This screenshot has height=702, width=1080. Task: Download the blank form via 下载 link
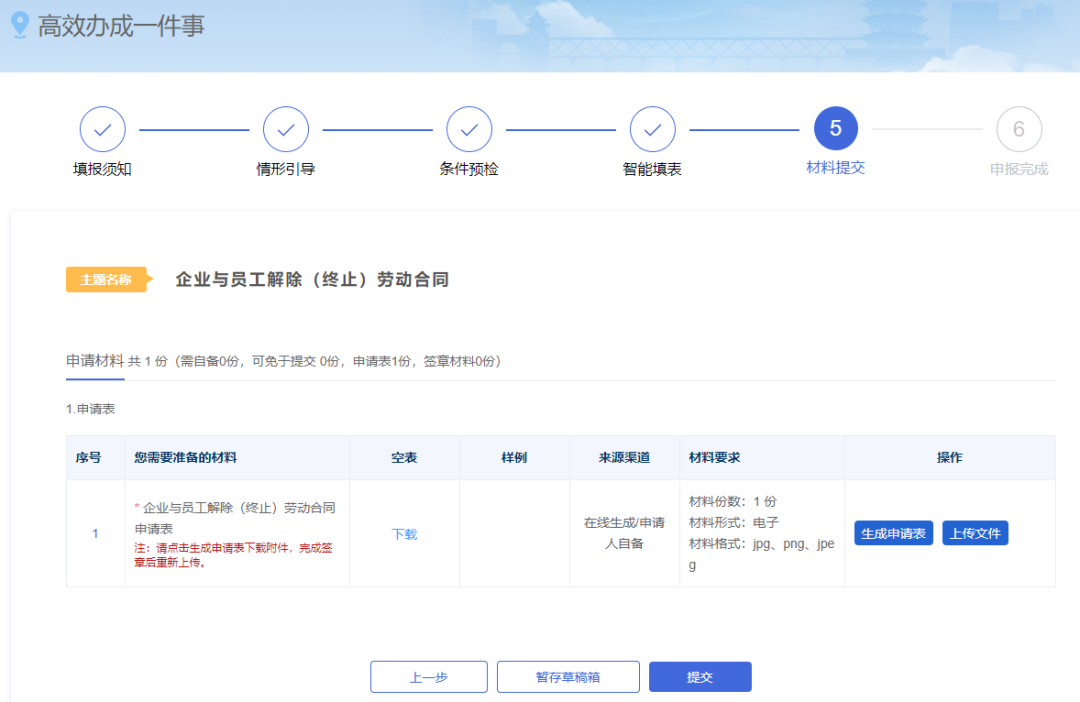(x=404, y=534)
